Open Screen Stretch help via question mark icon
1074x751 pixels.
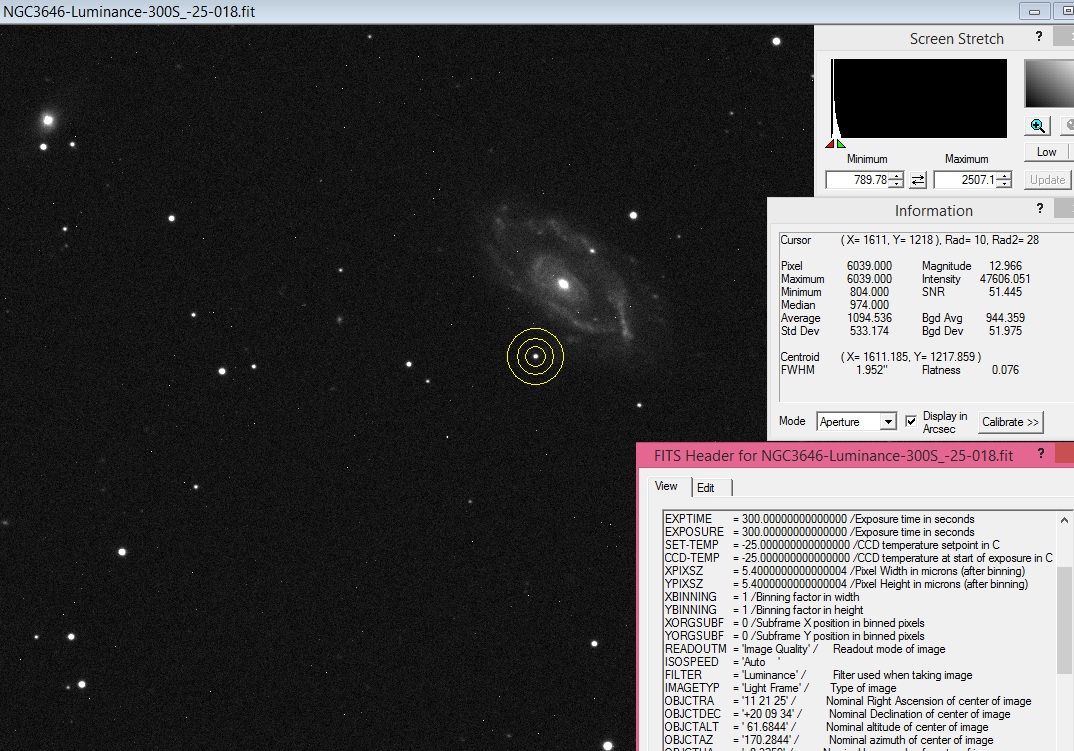[1038, 35]
